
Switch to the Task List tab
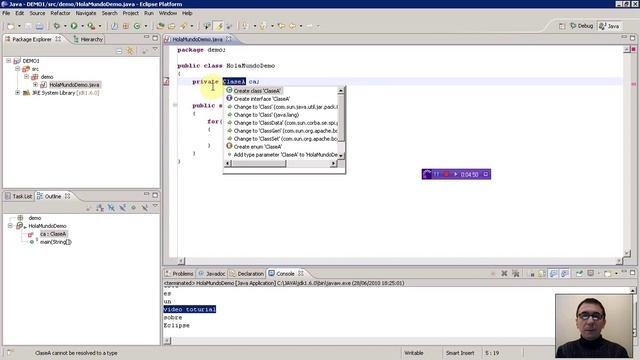point(18,196)
